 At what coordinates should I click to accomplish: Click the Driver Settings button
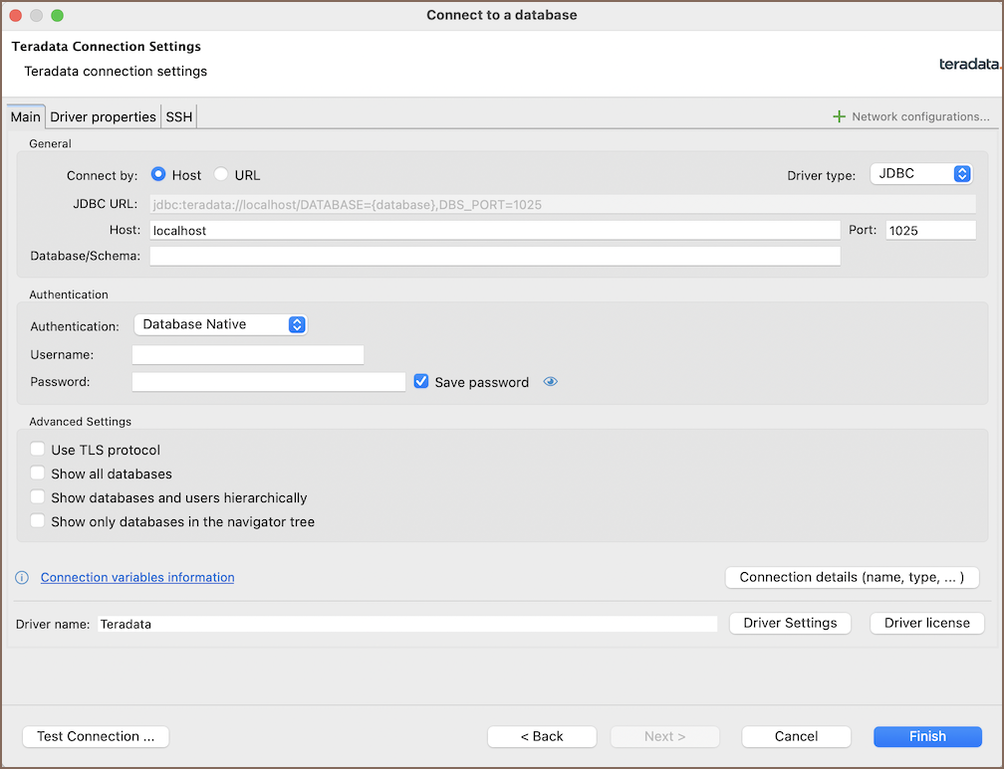[790, 623]
